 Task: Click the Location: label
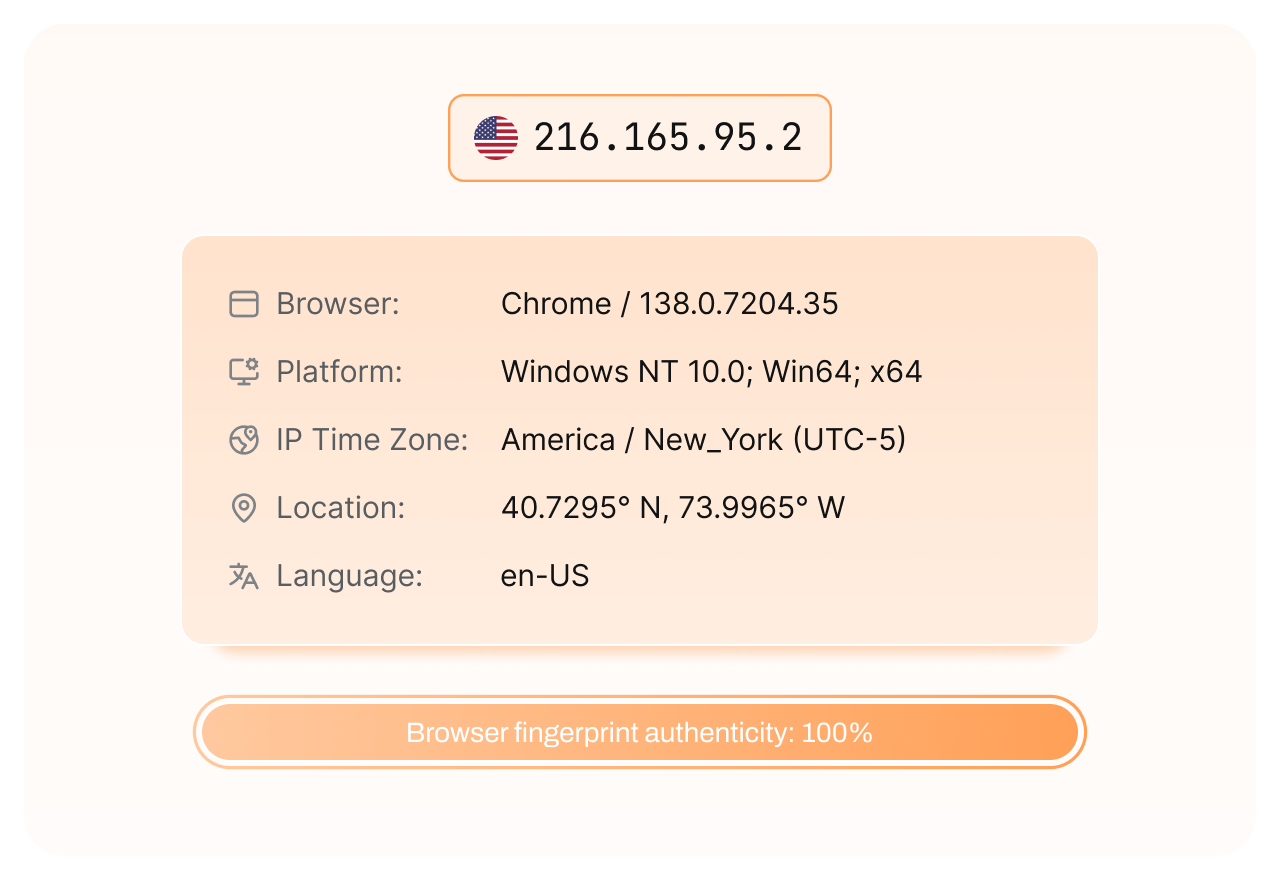341,508
